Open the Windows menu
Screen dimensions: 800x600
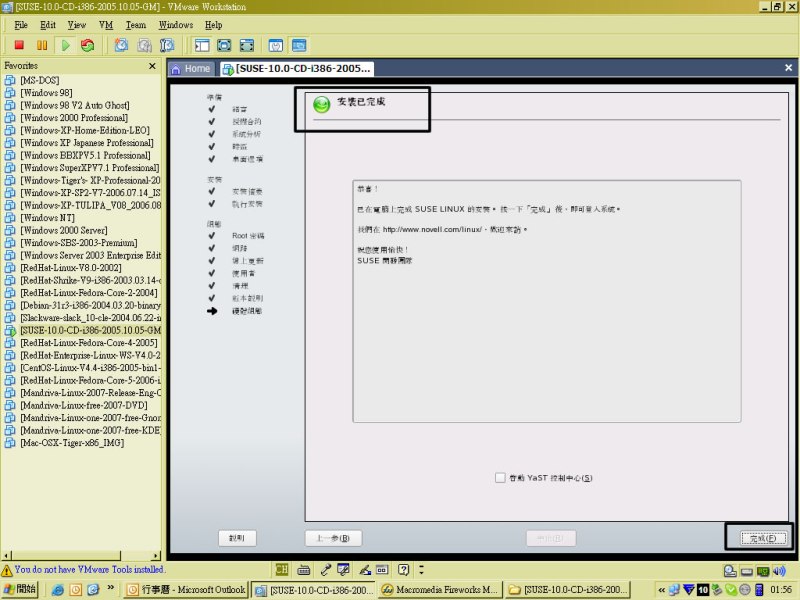pos(176,25)
